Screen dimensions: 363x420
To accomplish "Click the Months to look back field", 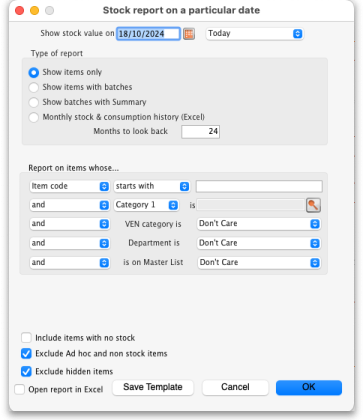I will pyautogui.click(x=200, y=132).
